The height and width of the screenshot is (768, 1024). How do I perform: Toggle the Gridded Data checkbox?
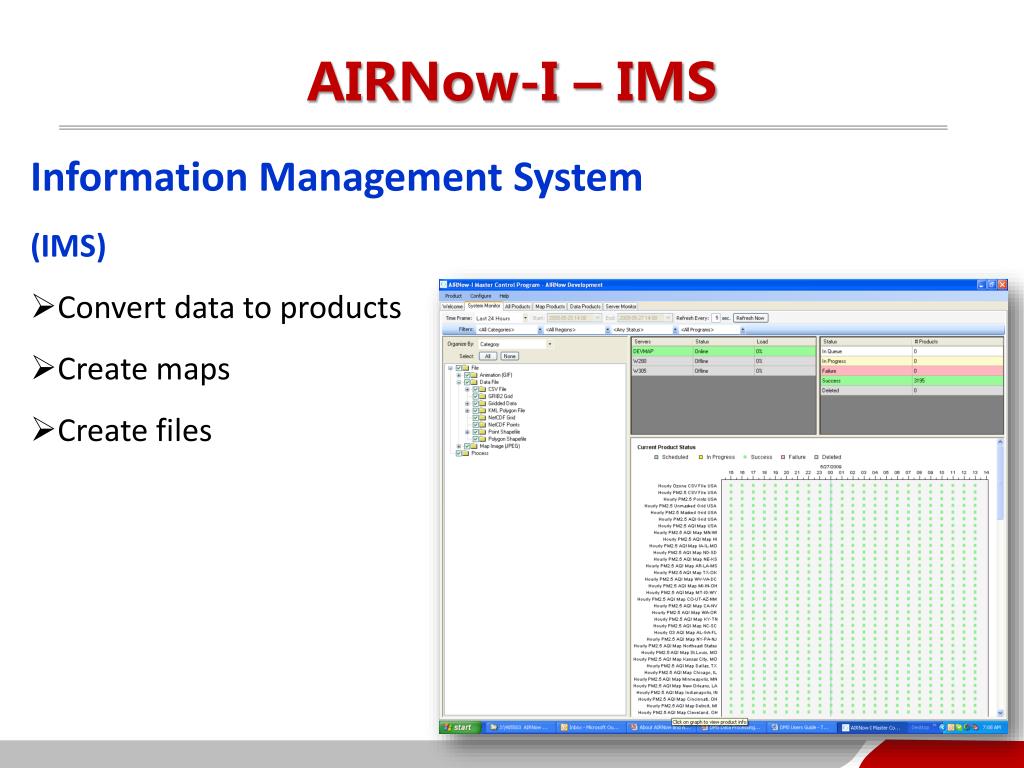[476, 404]
